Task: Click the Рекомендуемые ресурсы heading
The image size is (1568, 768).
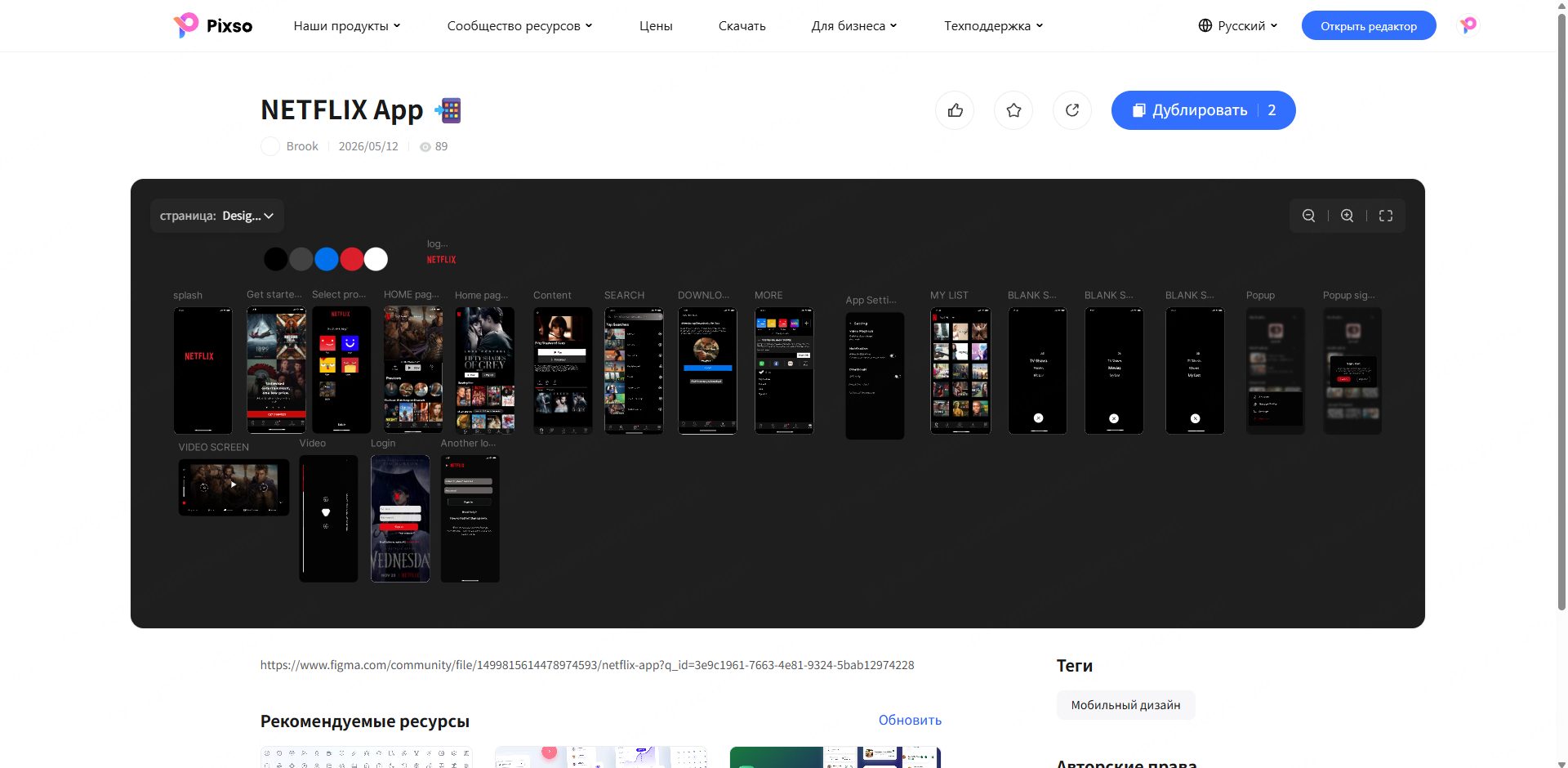Action: tap(364, 721)
